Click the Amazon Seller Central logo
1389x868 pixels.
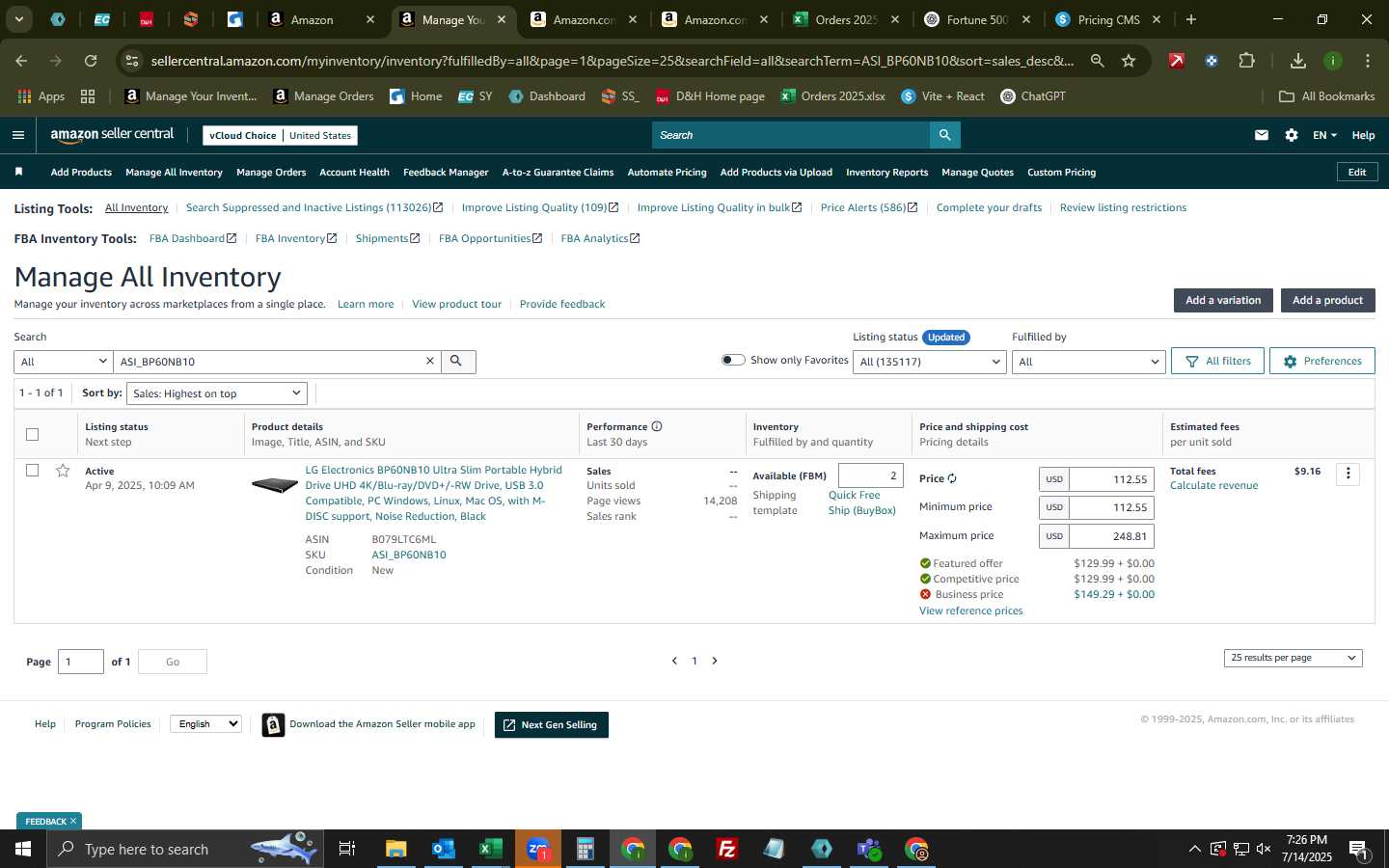pos(112,135)
